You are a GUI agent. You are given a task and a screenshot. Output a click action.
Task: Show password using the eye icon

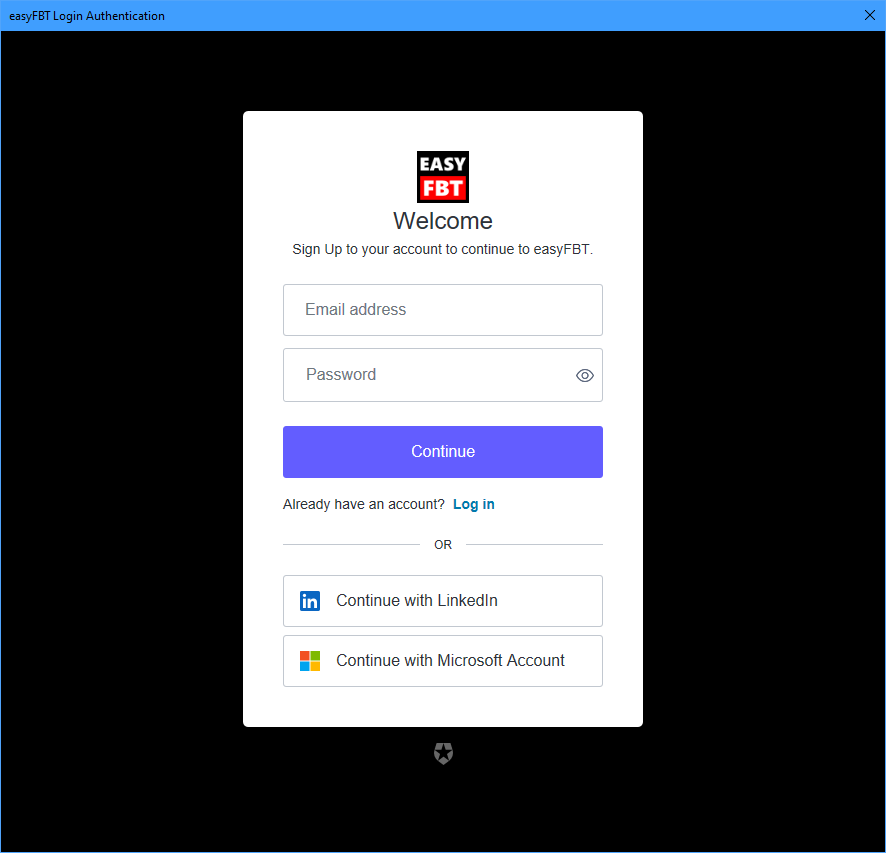(584, 375)
